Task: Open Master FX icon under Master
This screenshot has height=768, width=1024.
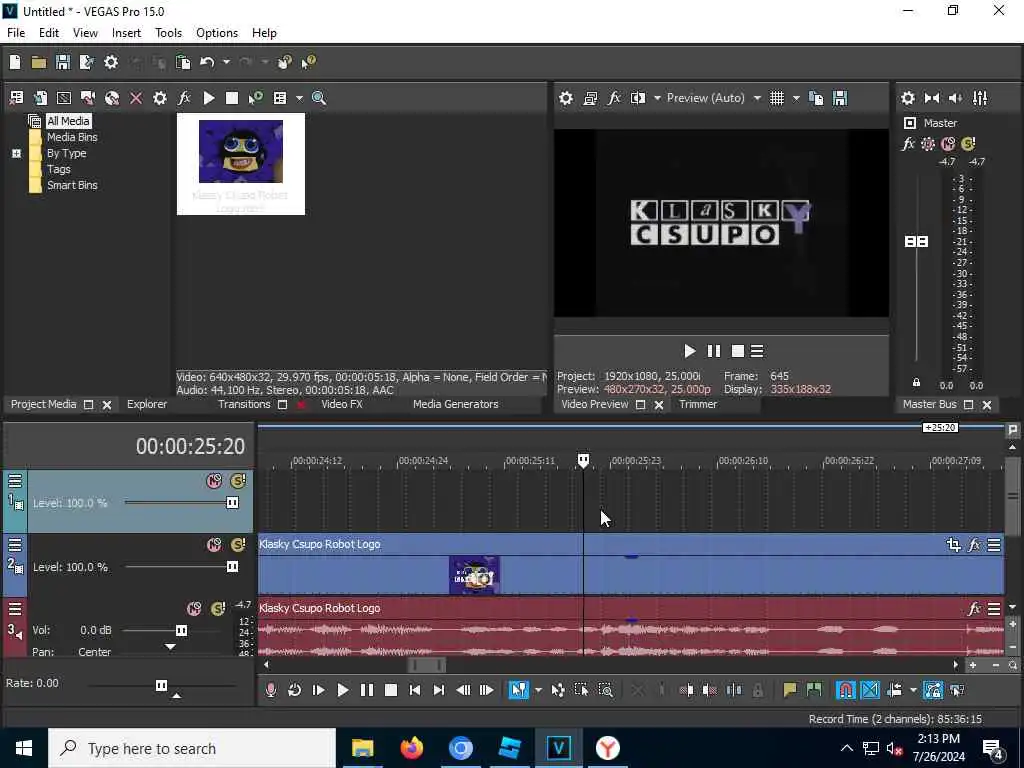Action: (908, 144)
